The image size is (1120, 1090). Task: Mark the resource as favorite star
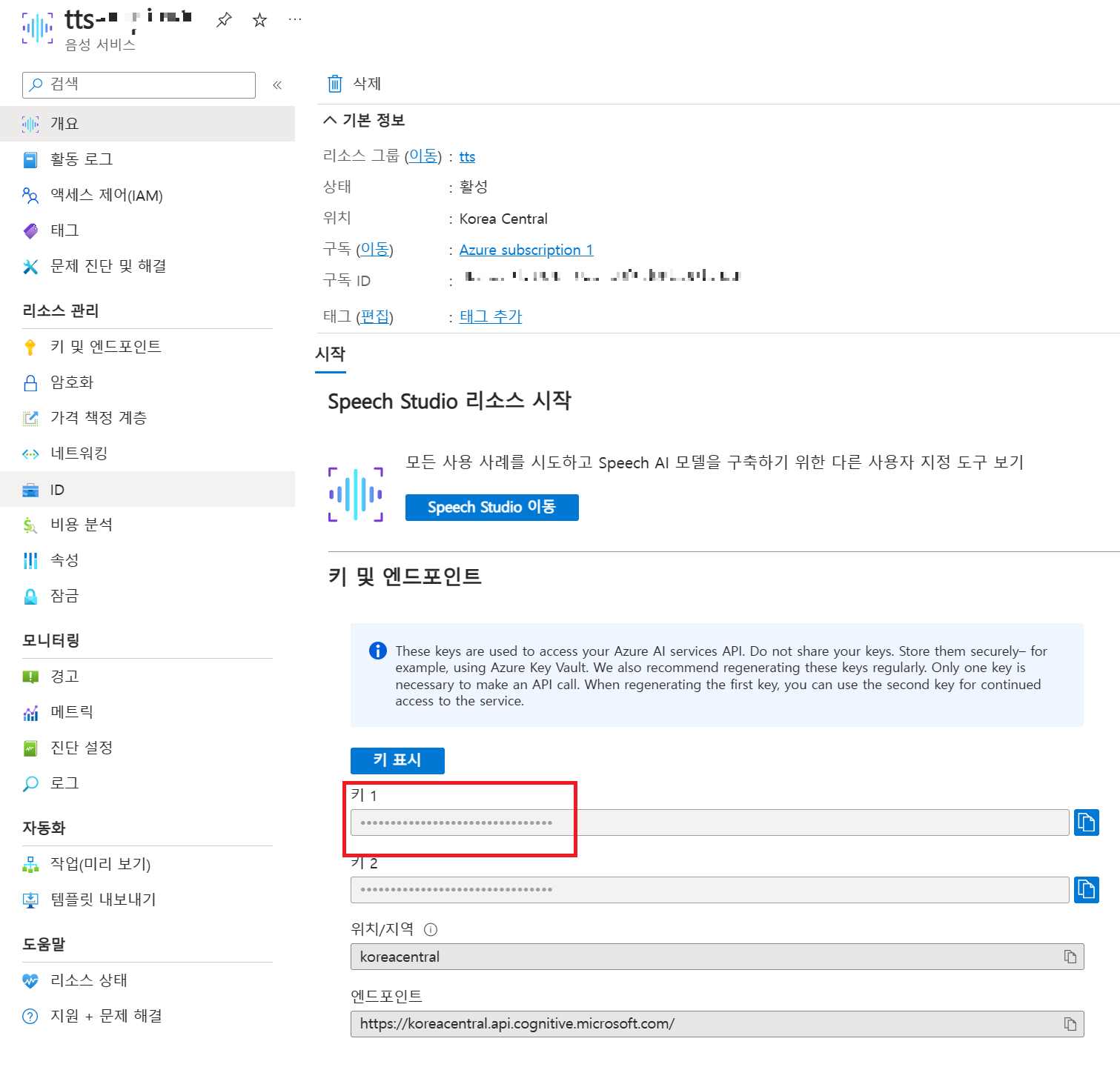pyautogui.click(x=259, y=20)
